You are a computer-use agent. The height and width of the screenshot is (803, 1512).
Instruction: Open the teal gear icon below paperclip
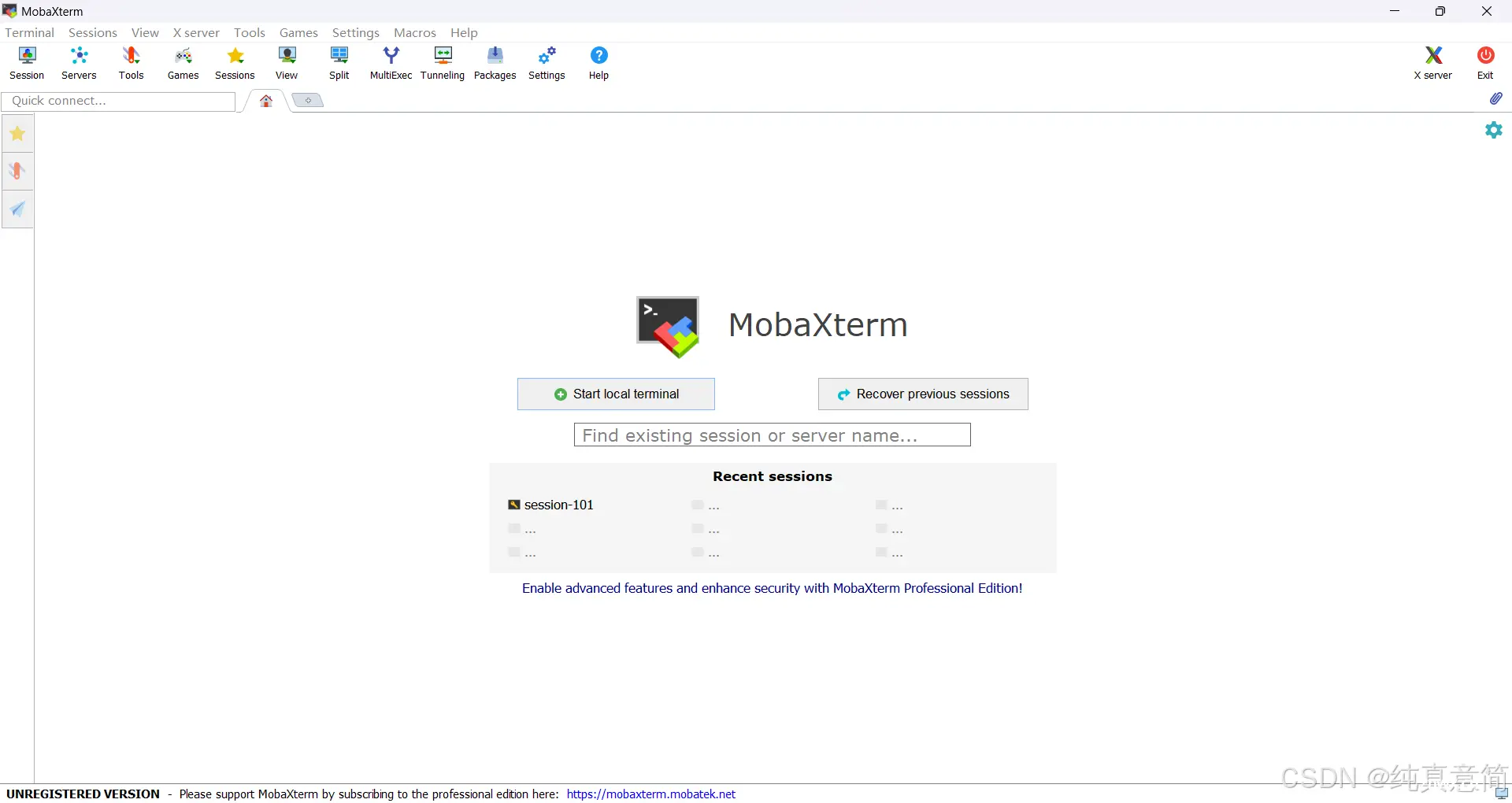1494,130
